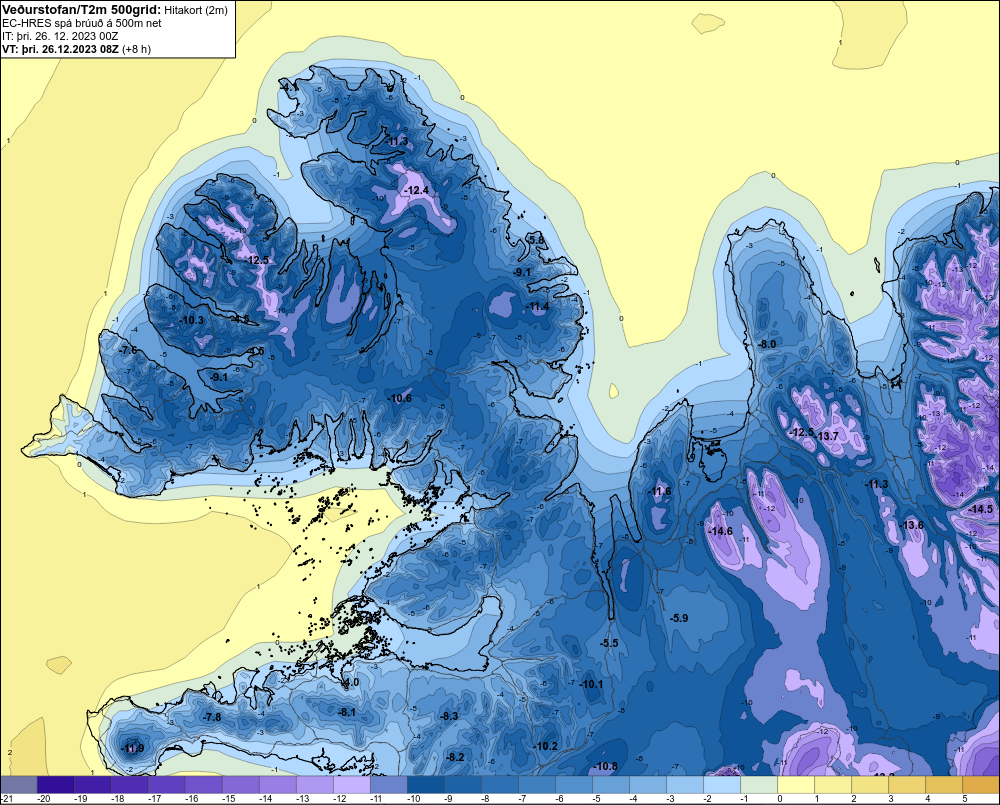Click the -7.8 temperature label on the map
This screenshot has width=1000, height=805.
(x=211, y=717)
